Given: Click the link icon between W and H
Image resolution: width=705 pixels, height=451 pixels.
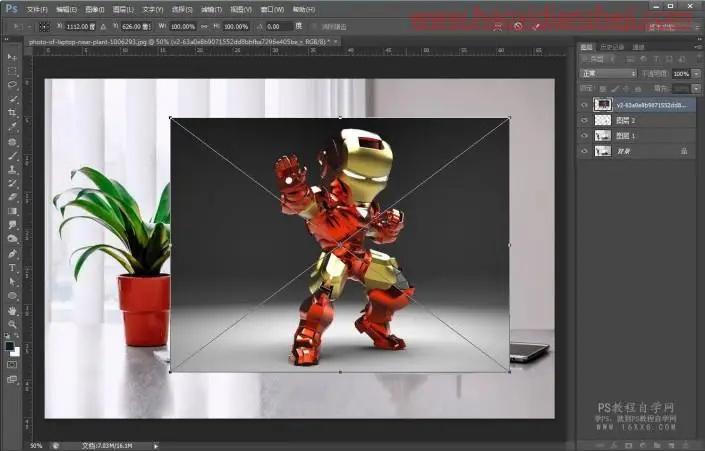Looking at the screenshot, I should click(x=205, y=27).
